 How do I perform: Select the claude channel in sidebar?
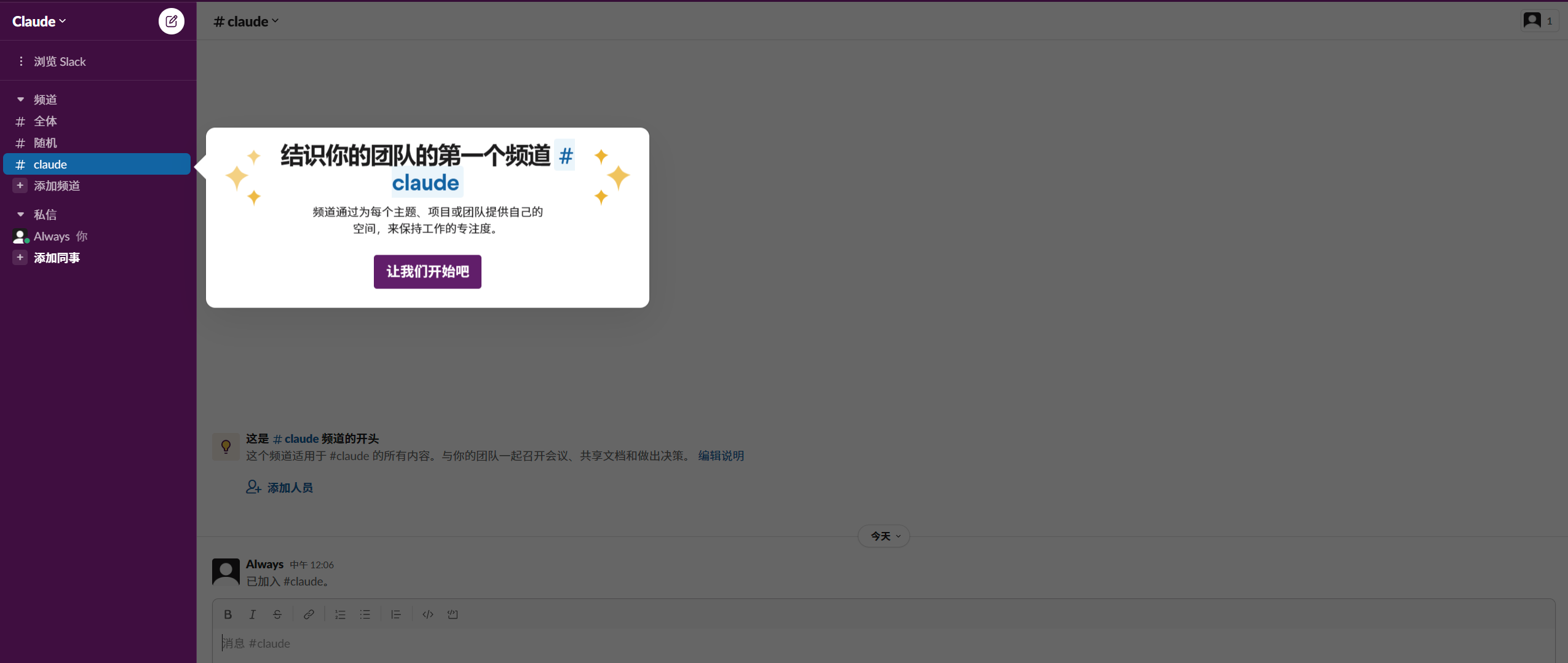click(x=97, y=164)
